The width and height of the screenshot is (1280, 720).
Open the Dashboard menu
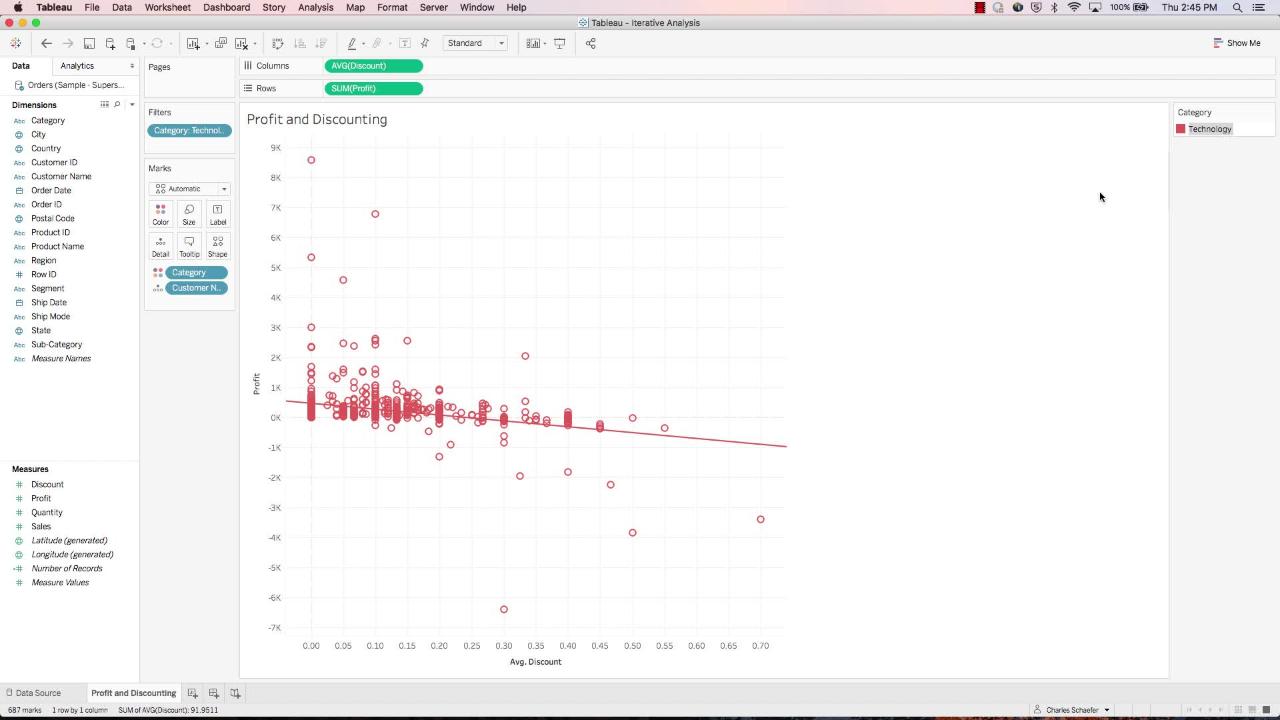click(227, 7)
